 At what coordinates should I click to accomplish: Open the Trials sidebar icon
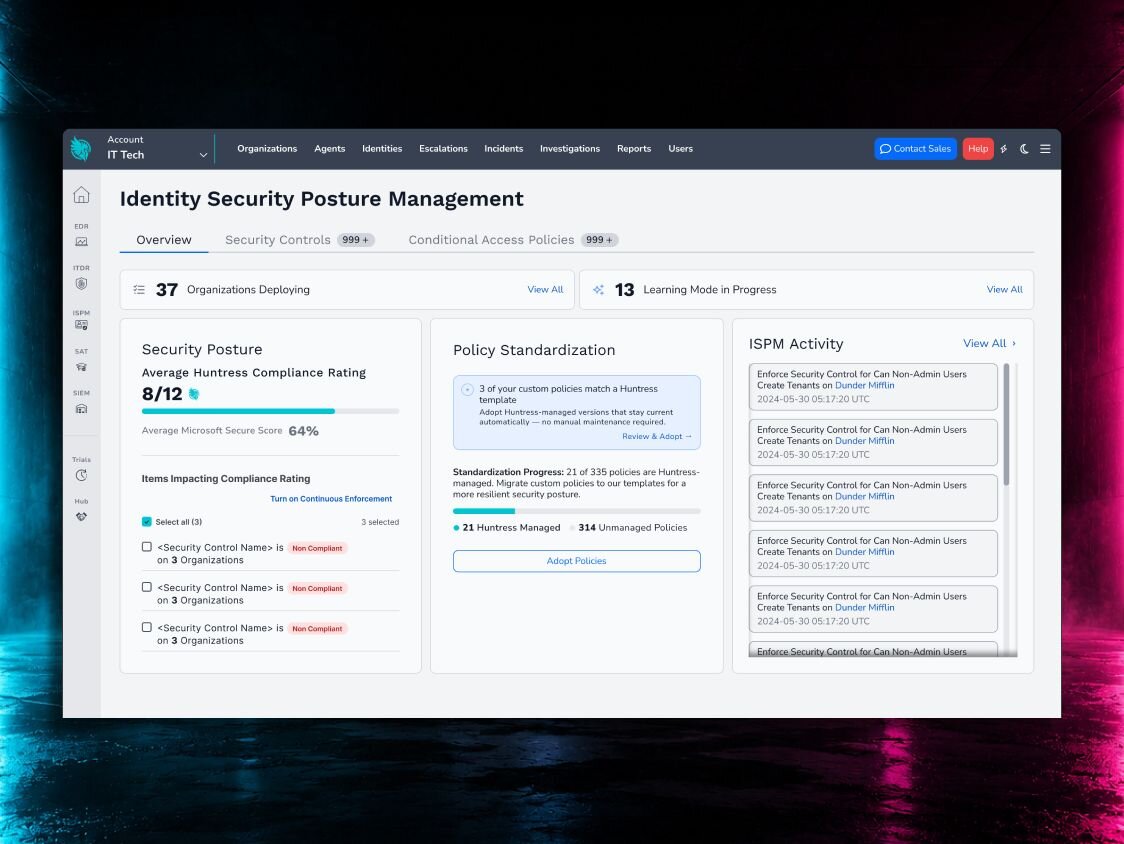(x=81, y=475)
